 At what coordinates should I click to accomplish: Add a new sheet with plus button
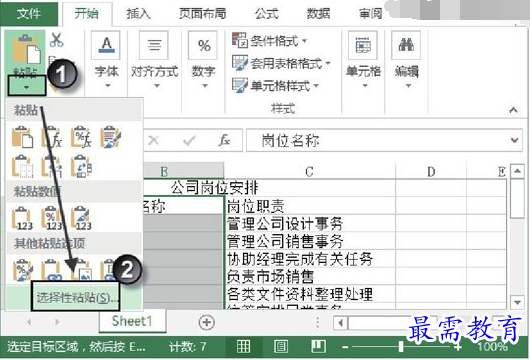pyautogui.click(x=207, y=322)
